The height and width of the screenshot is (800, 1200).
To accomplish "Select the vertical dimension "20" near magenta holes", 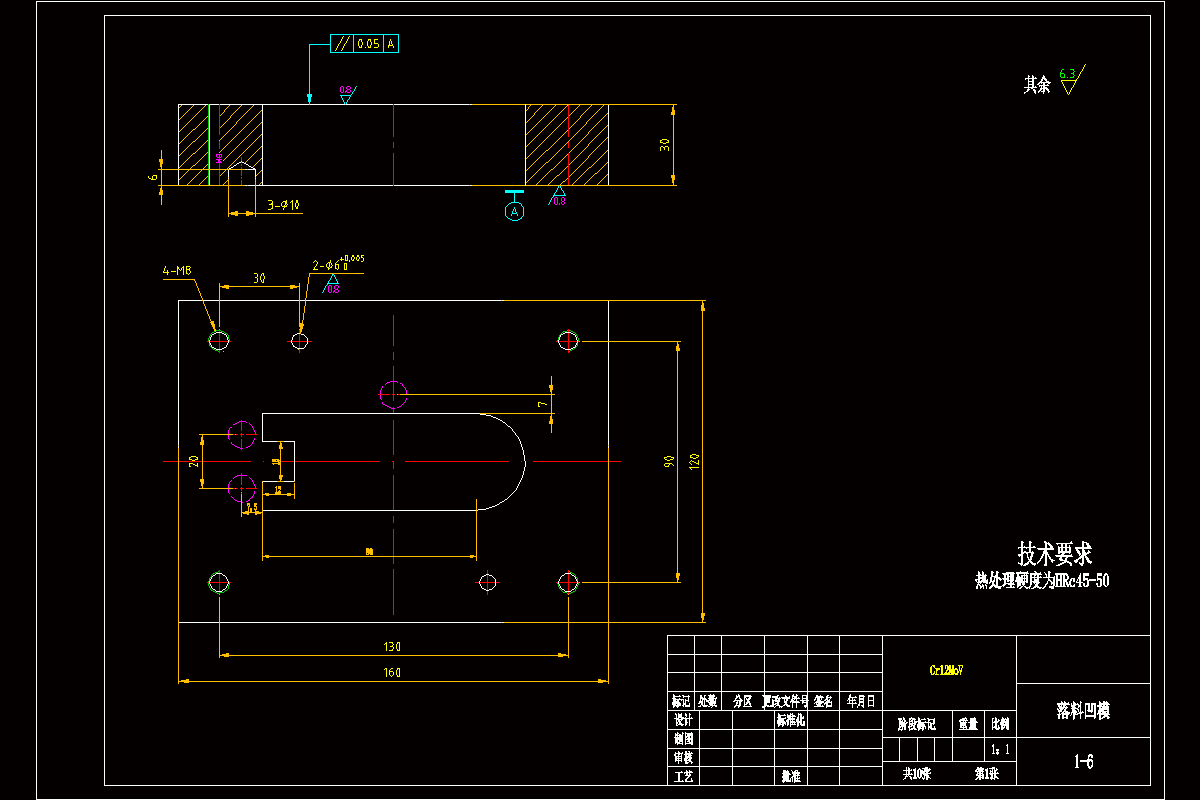I will [194, 461].
